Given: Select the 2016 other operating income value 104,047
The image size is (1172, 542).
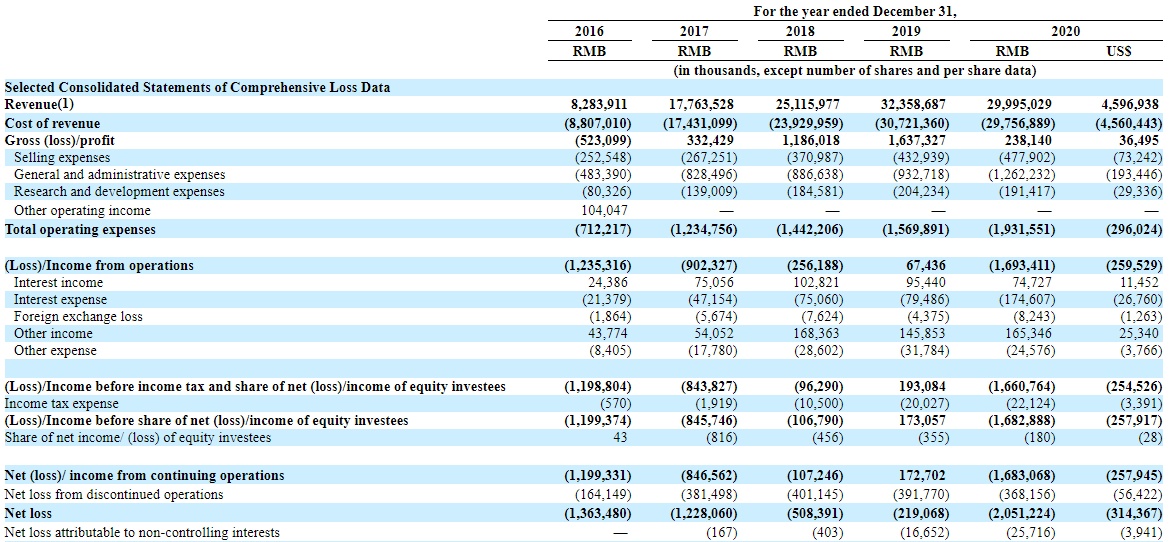Looking at the screenshot, I should tap(603, 210).
